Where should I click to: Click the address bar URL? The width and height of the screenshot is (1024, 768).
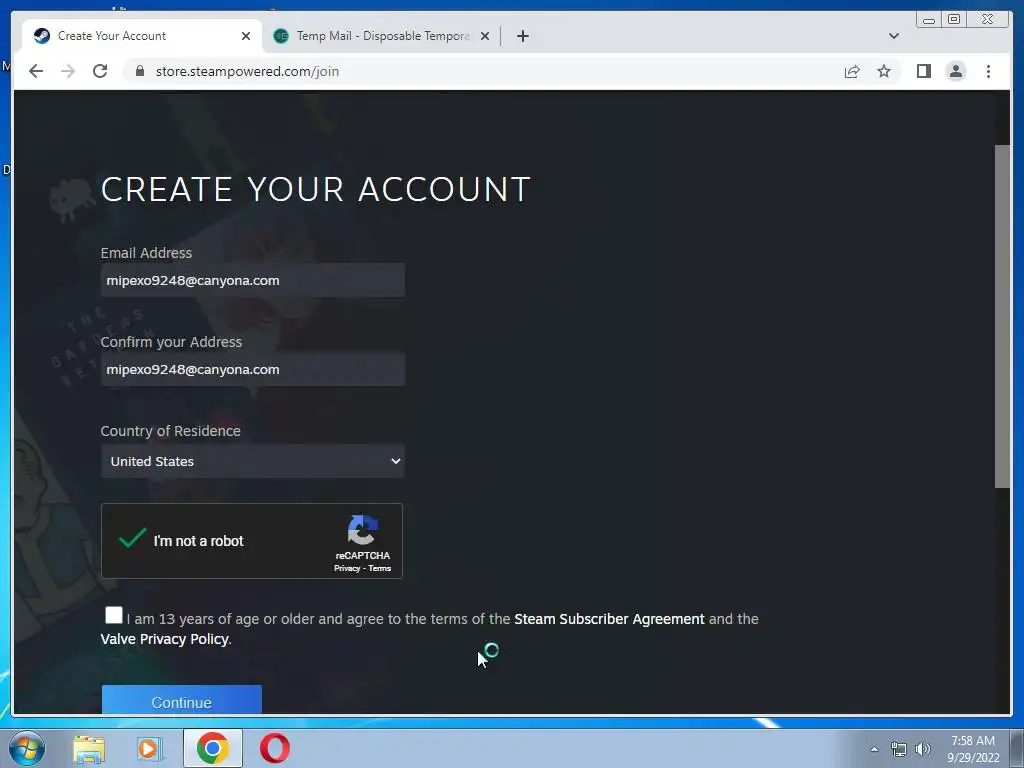(247, 71)
